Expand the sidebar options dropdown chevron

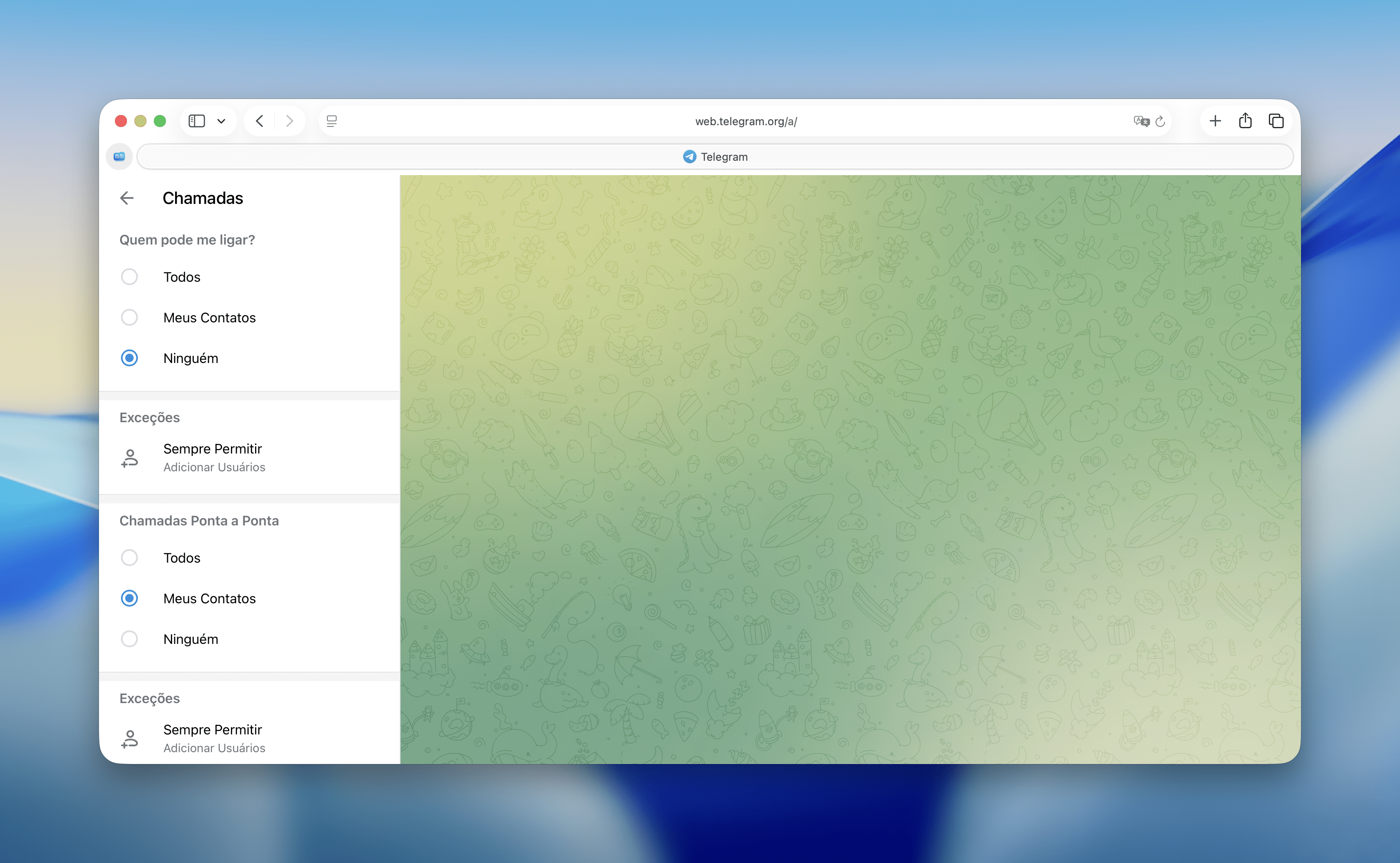click(x=221, y=121)
